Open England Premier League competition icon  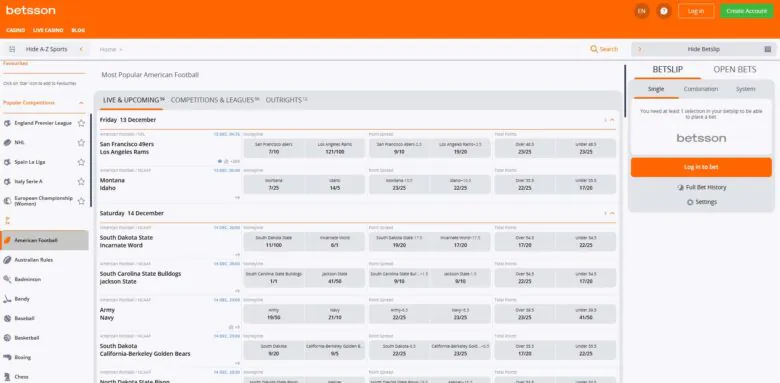click(7, 123)
